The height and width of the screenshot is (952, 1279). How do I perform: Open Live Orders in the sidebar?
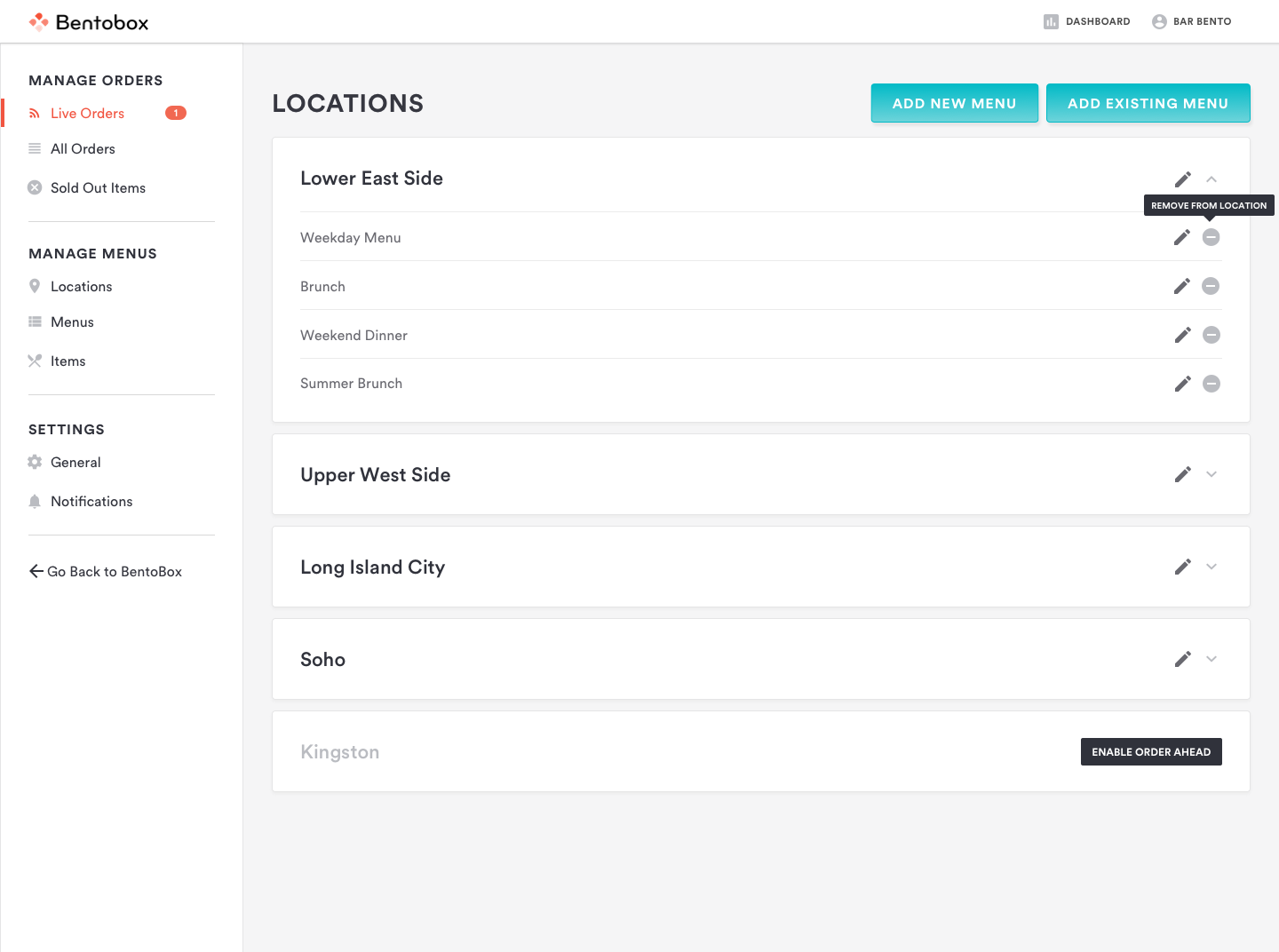point(87,114)
